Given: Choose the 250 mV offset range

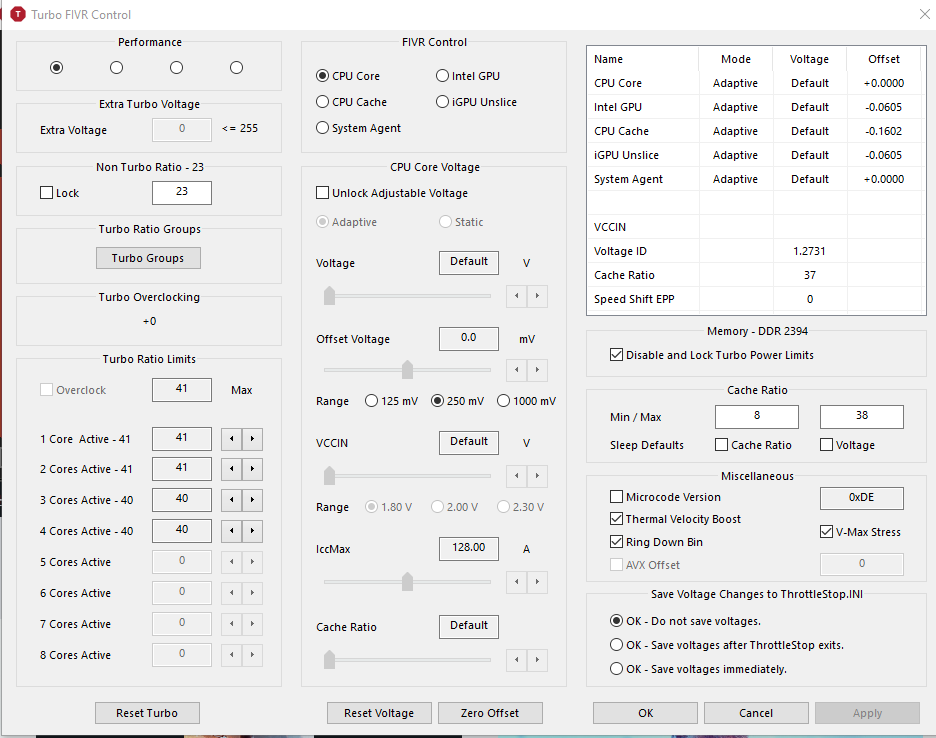Looking at the screenshot, I should 458,401.
